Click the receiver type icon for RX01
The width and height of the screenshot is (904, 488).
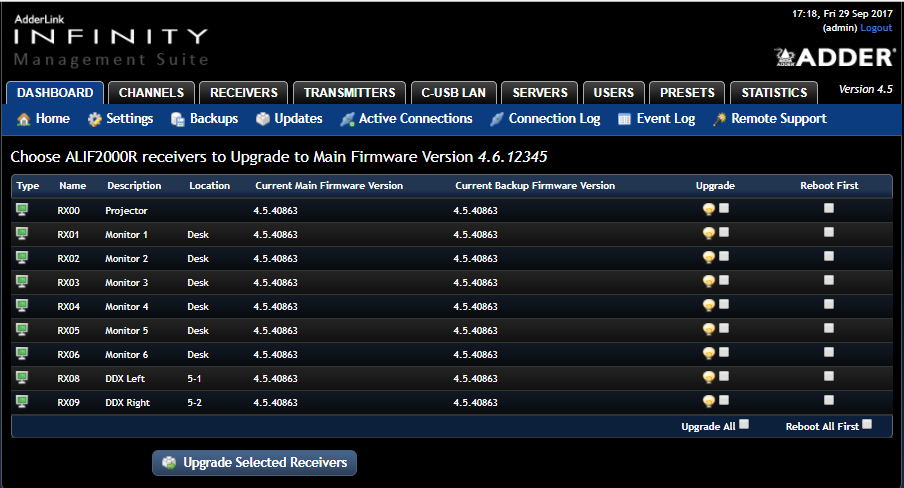pyautogui.click(x=22, y=234)
